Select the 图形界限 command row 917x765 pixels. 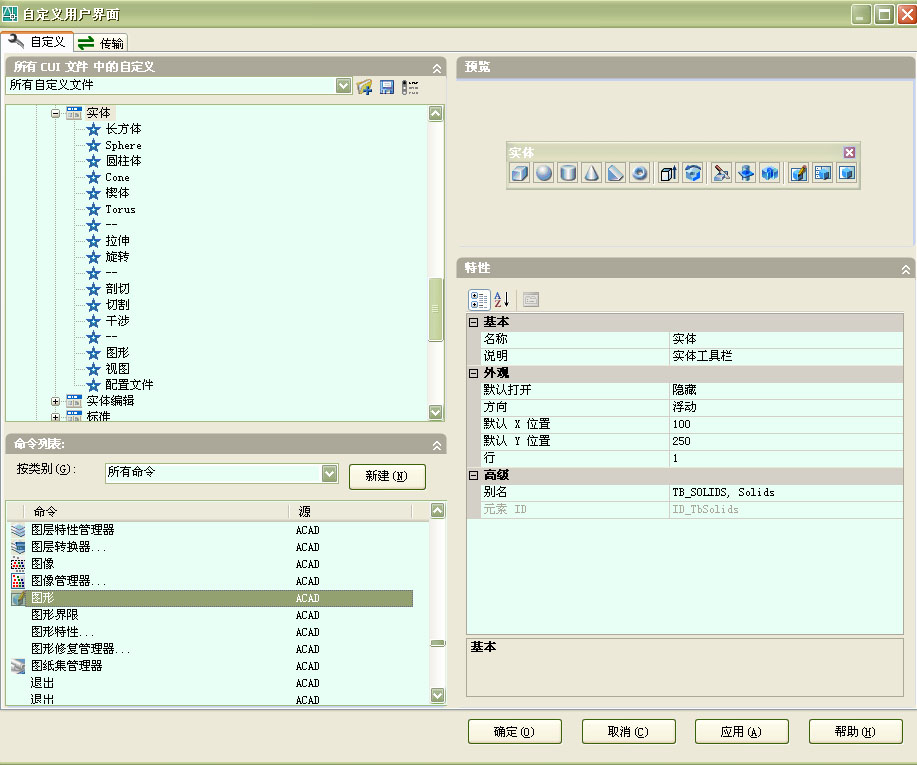click(212, 615)
